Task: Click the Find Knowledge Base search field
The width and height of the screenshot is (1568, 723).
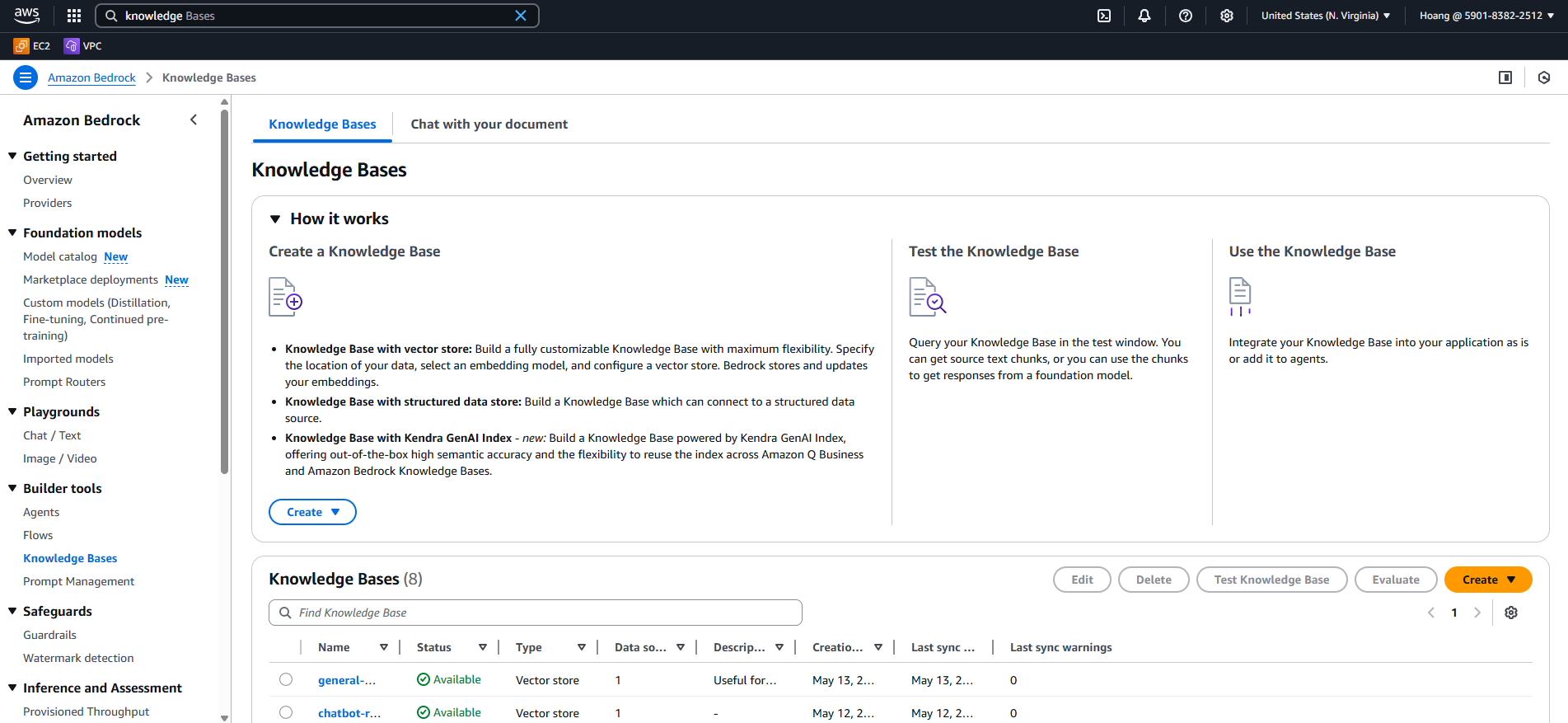Action: (x=536, y=613)
